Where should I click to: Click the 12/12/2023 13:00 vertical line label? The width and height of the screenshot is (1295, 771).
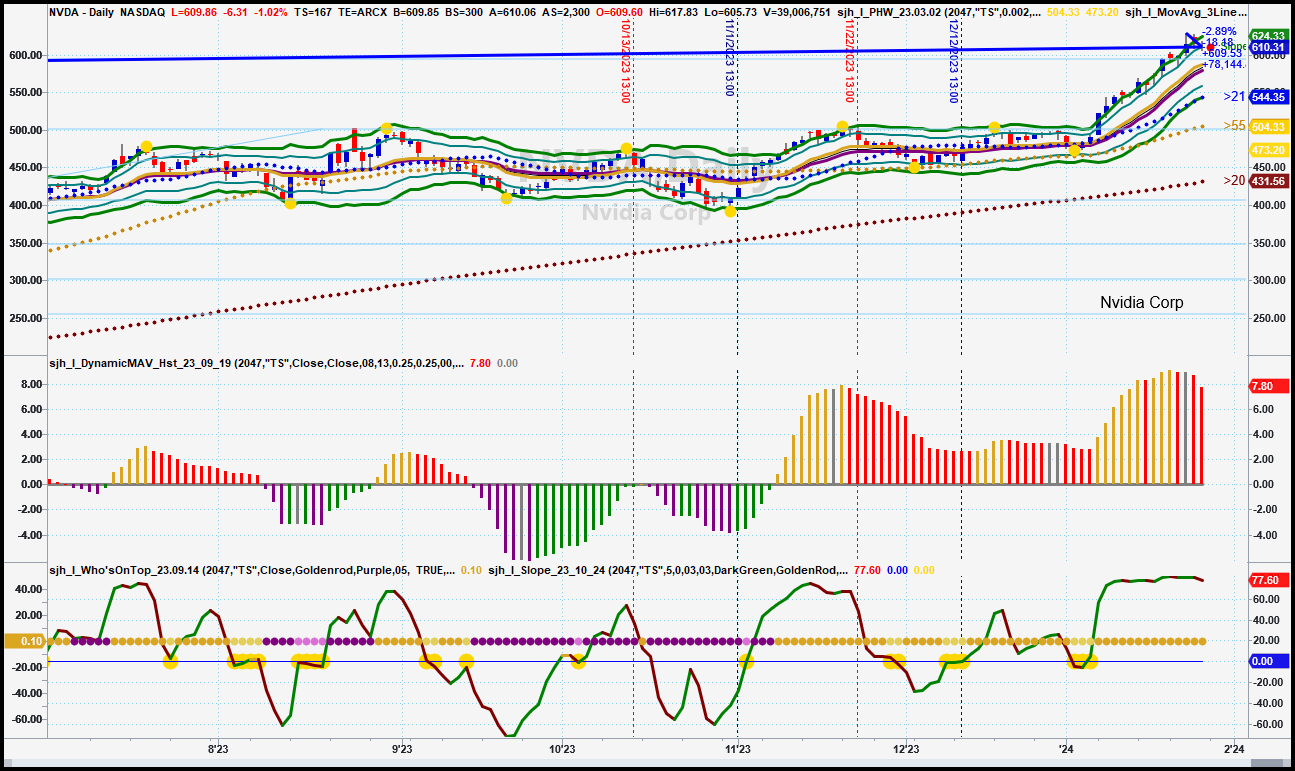tap(954, 61)
